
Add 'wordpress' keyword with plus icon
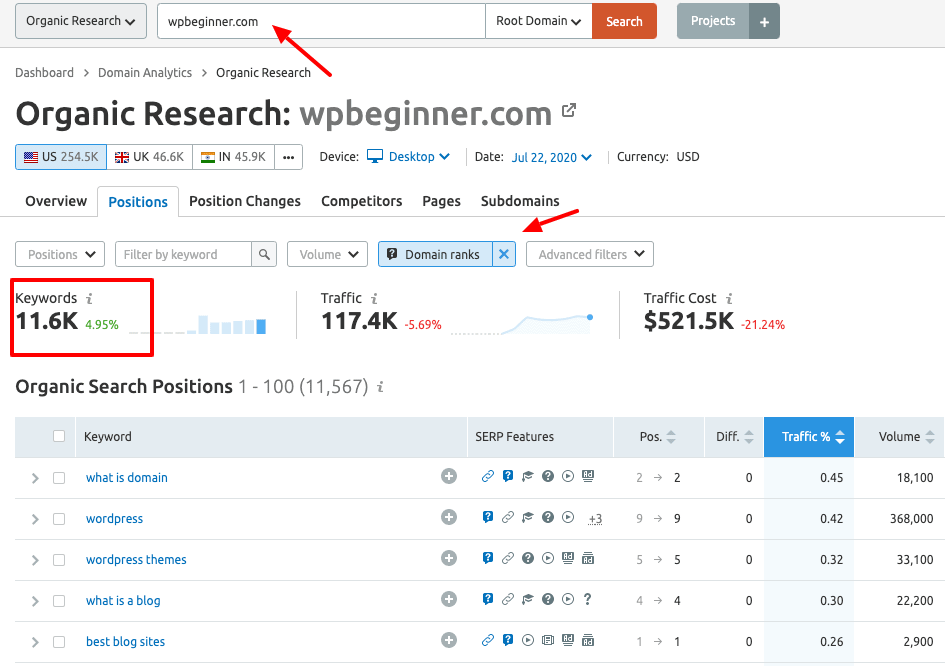pyautogui.click(x=449, y=518)
